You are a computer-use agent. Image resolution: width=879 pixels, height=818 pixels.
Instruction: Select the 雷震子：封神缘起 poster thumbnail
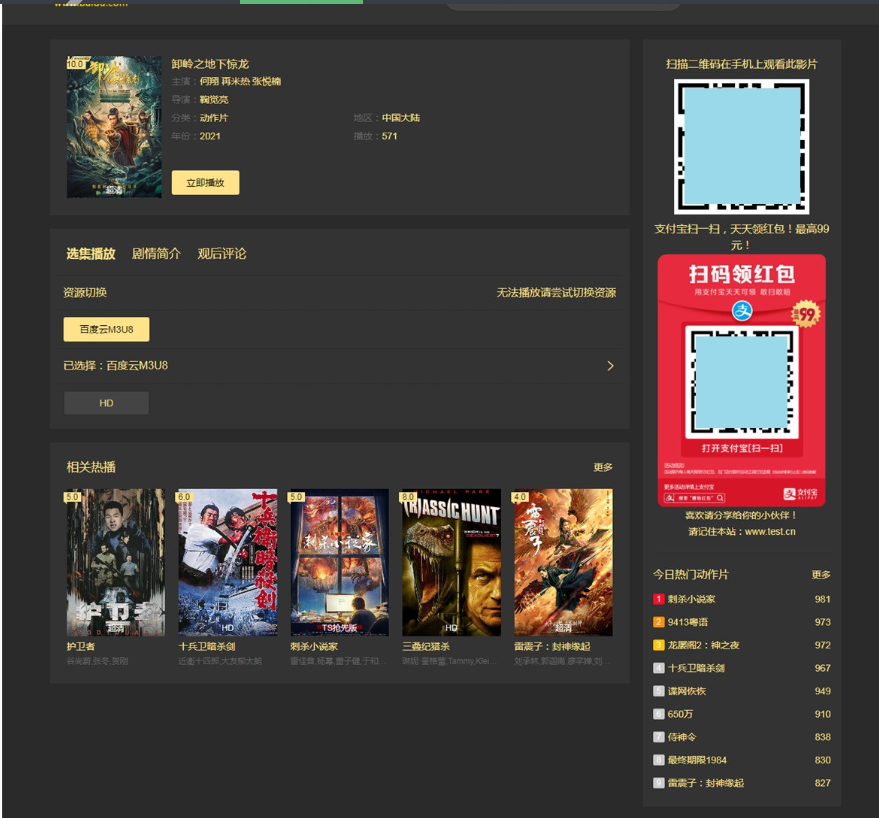point(563,562)
